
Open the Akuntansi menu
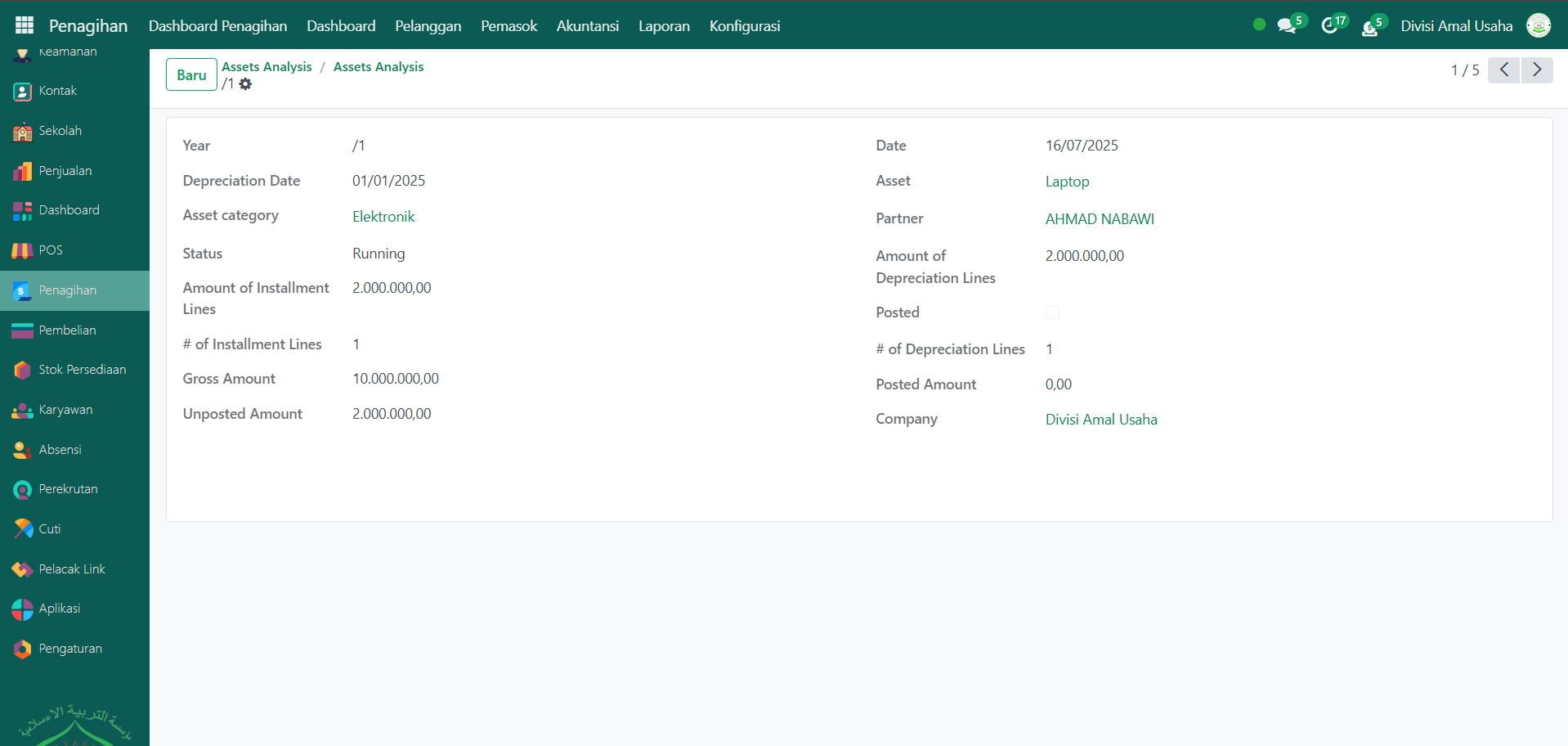pos(587,26)
